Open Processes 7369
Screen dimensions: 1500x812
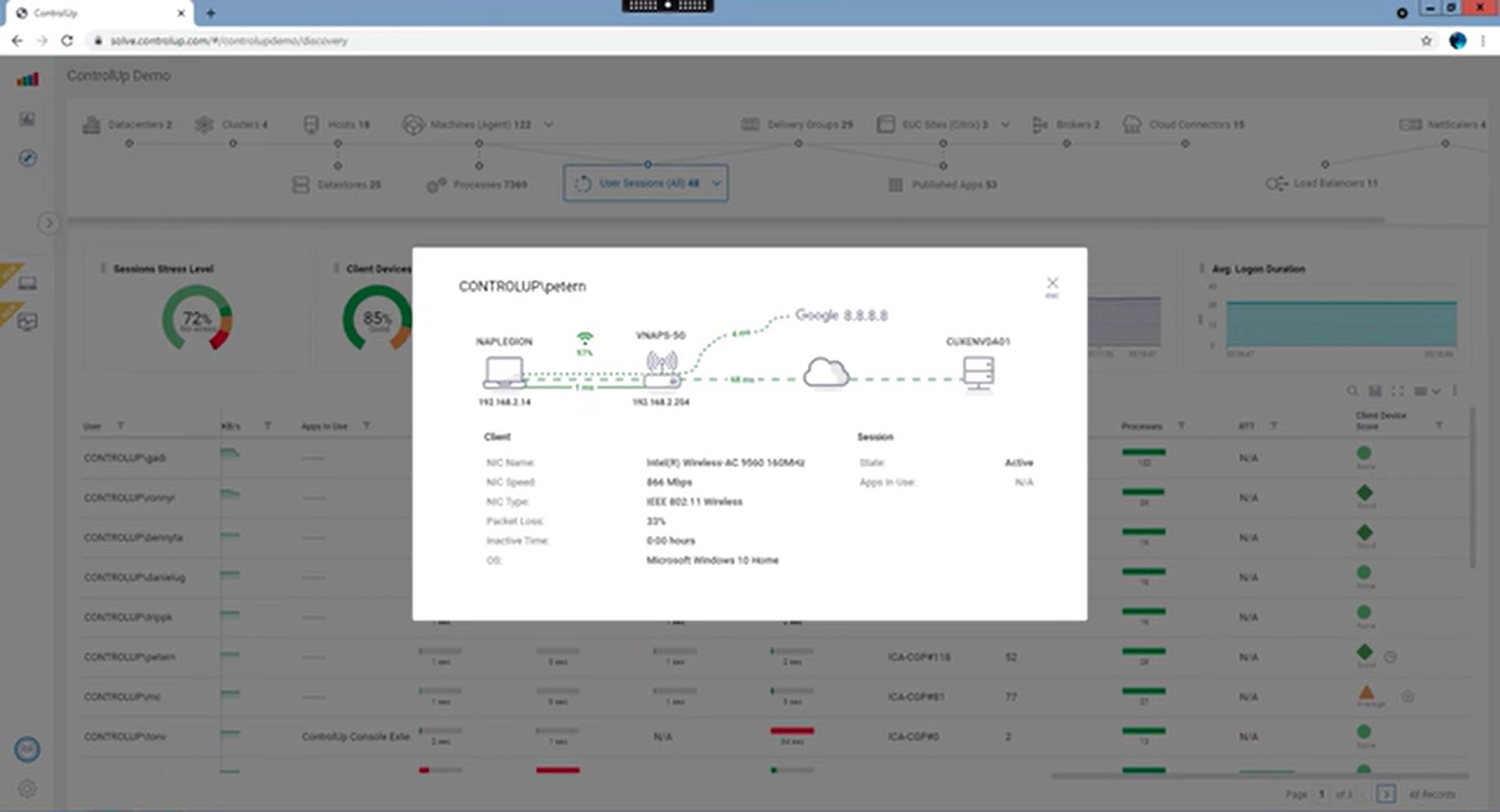pyautogui.click(x=477, y=184)
